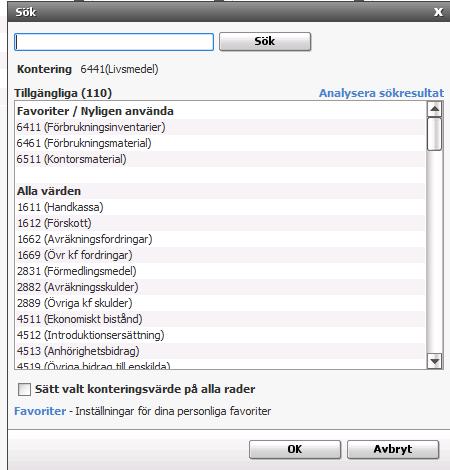Select 1611 (Handkassa) in the list
The width and height of the screenshot is (450, 470).
(x=220, y=207)
